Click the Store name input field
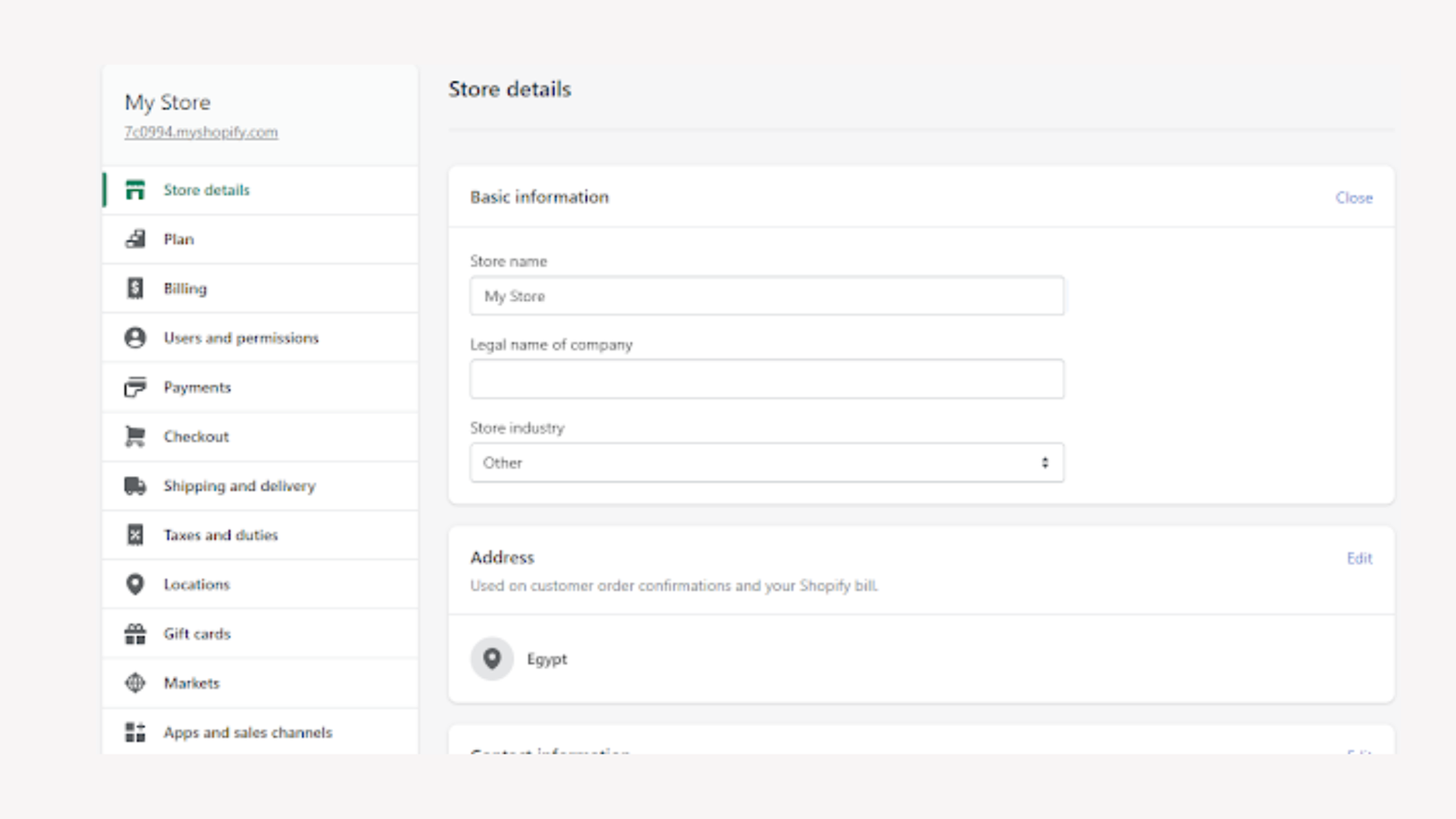The image size is (1456, 819). point(765,297)
